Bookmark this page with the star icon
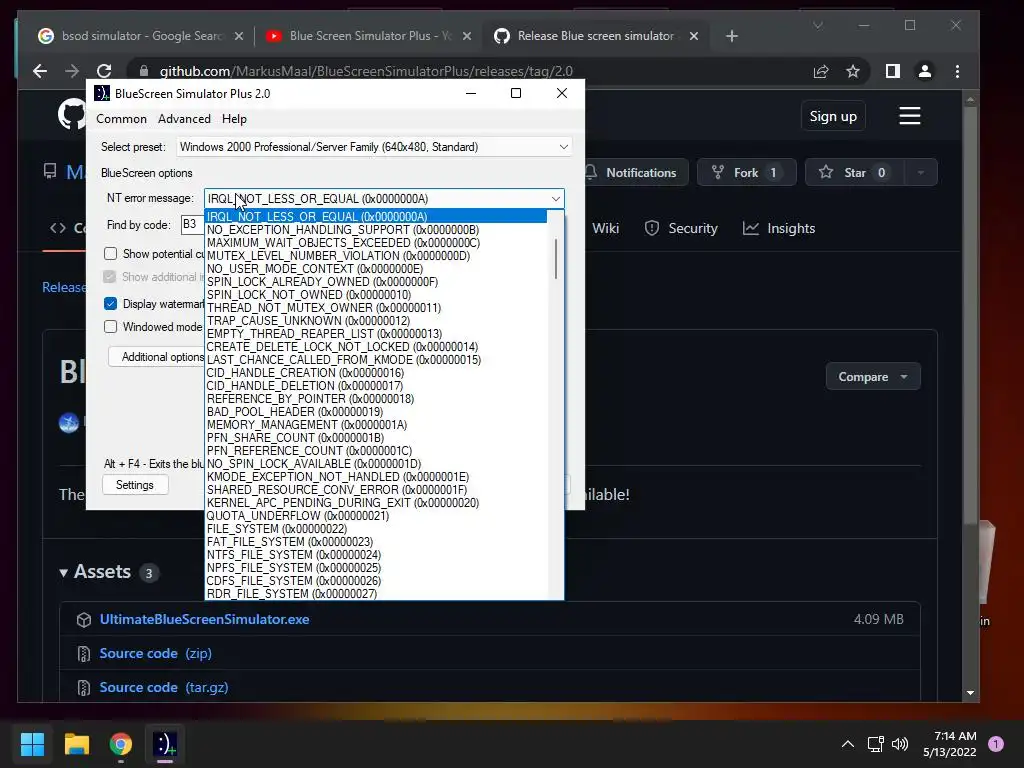Viewport: 1024px width, 768px height. click(x=853, y=71)
